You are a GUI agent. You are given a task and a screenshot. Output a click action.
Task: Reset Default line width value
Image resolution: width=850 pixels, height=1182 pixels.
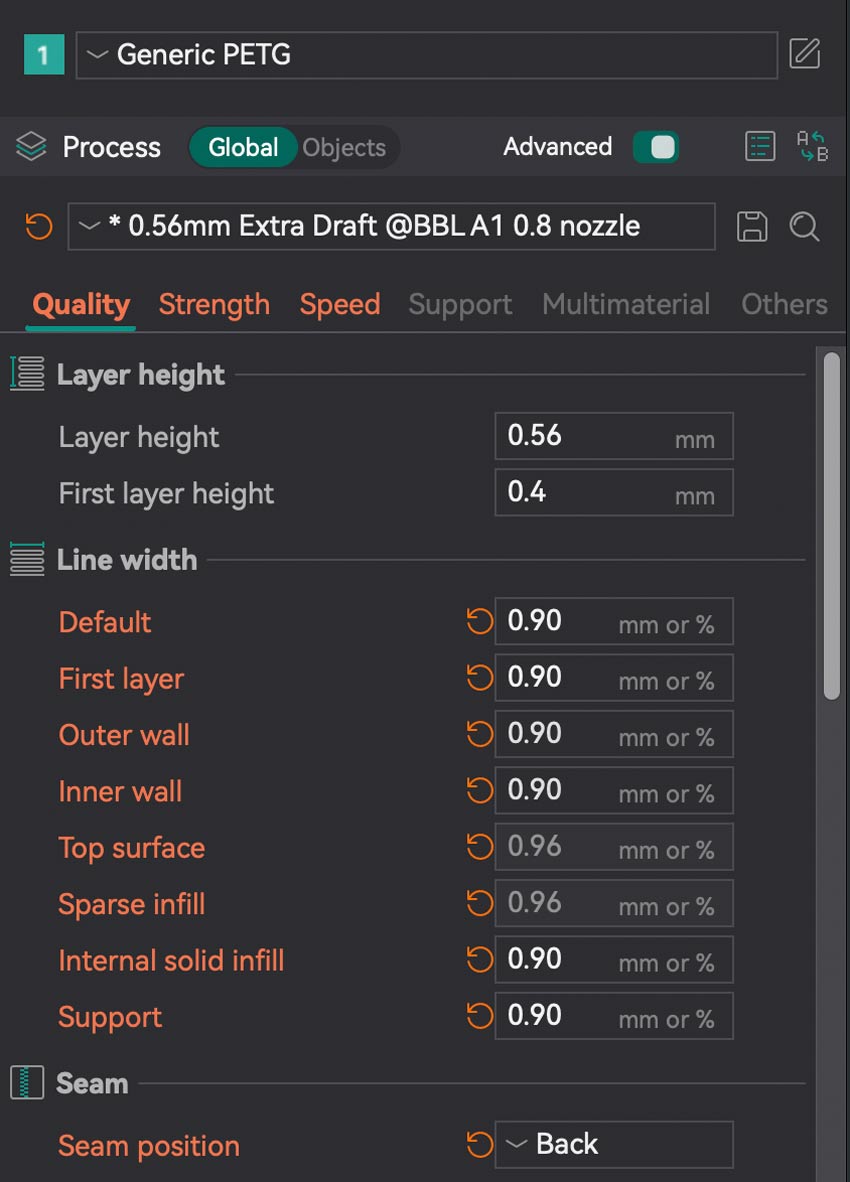point(480,622)
